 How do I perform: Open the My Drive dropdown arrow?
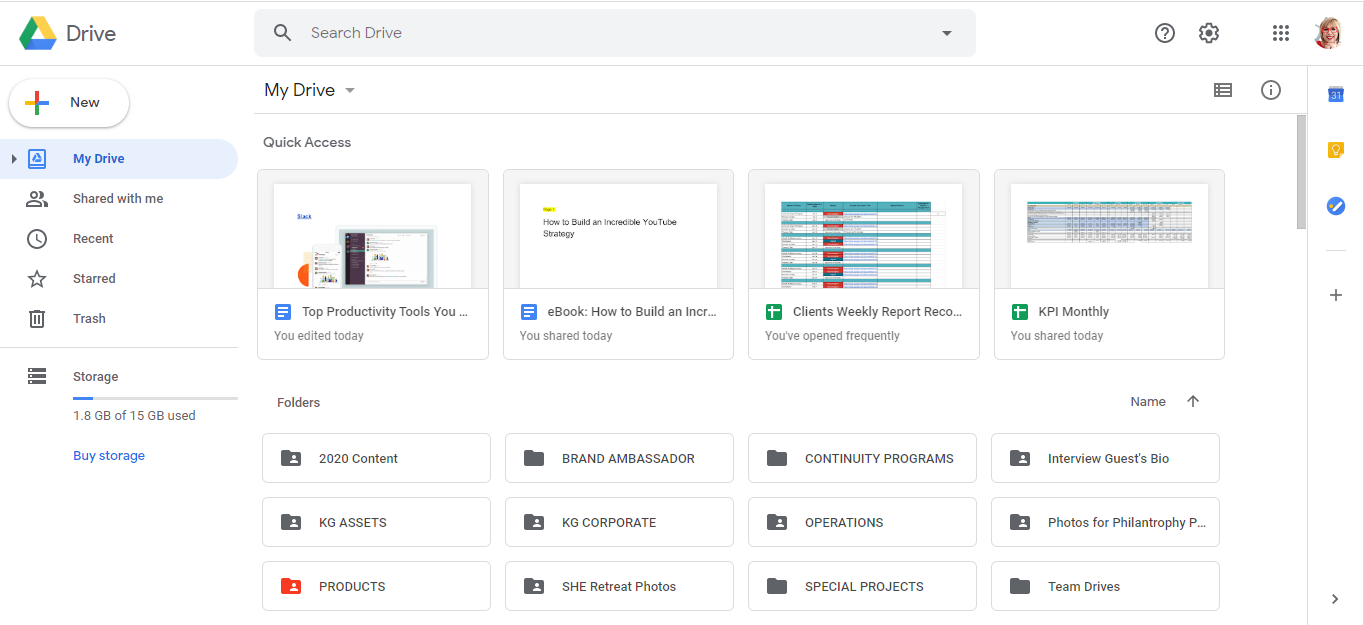point(350,90)
